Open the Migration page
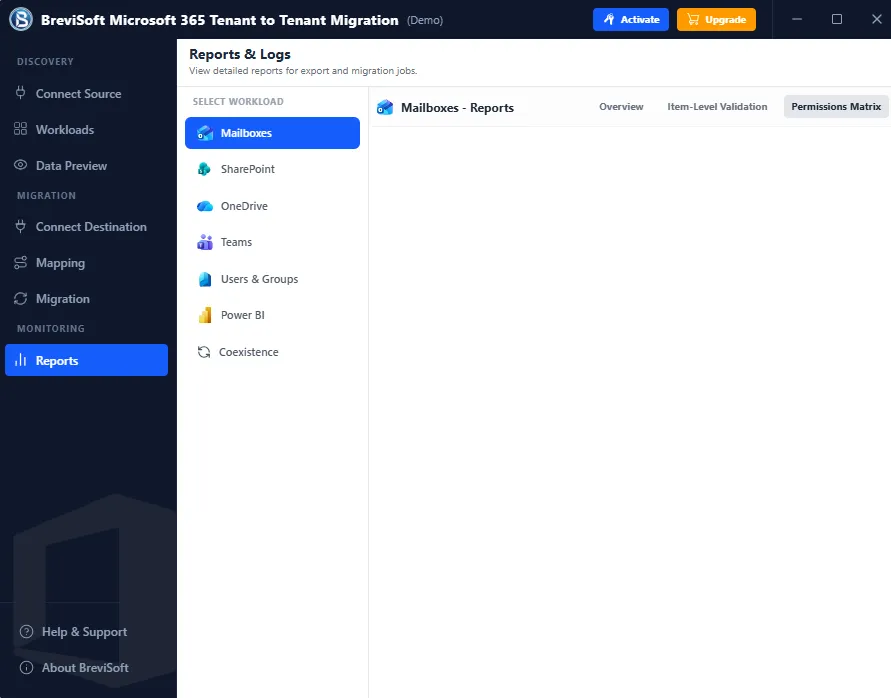The width and height of the screenshot is (891, 698). [x=86, y=298]
